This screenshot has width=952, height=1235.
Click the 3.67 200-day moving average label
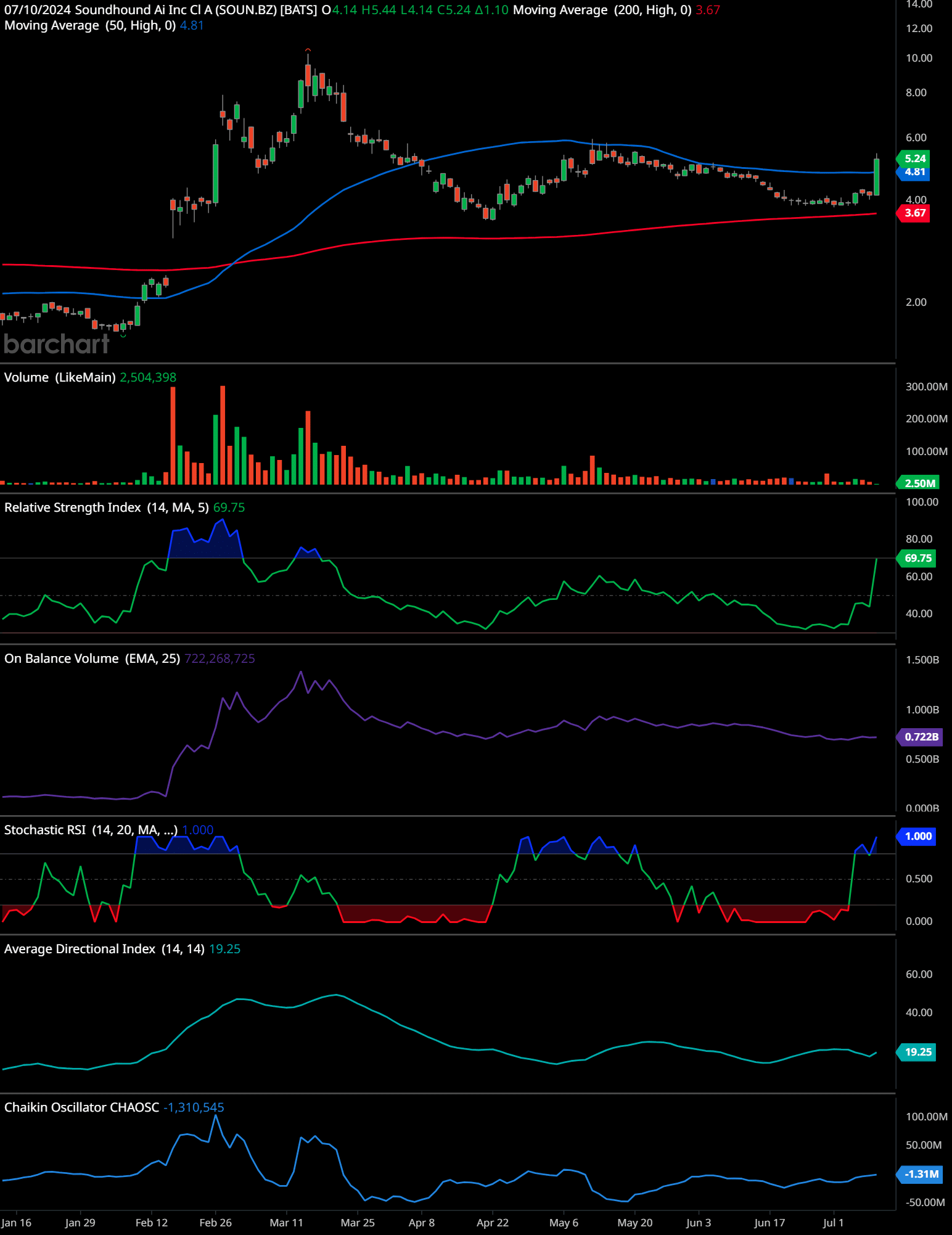(x=914, y=213)
